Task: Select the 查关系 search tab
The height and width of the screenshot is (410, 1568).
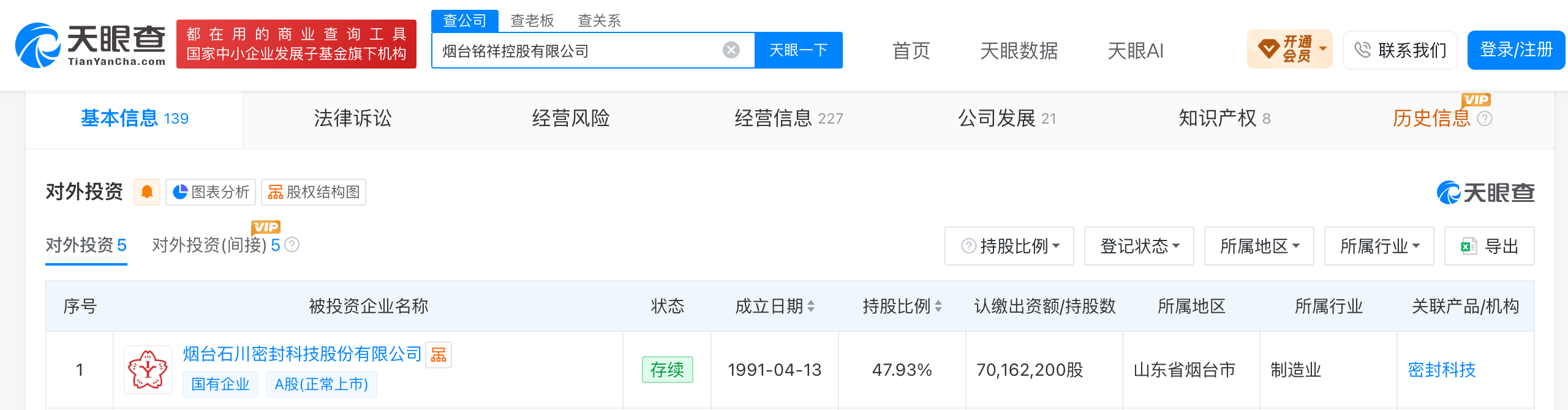Action: 600,21
